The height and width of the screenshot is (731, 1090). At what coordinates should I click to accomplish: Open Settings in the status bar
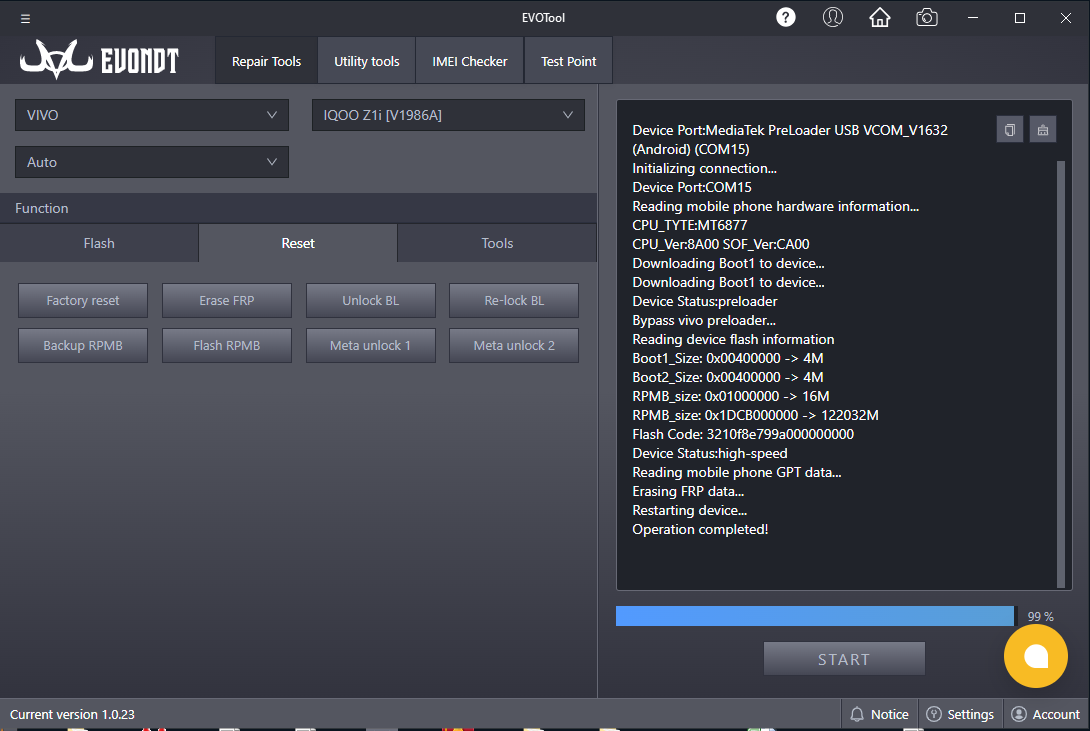click(x=961, y=714)
